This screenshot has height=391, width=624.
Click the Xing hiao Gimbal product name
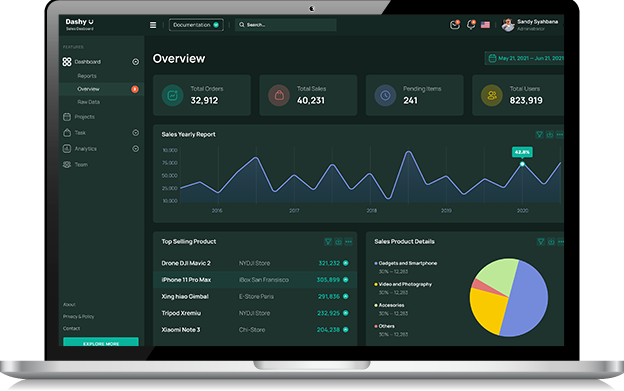coord(185,296)
